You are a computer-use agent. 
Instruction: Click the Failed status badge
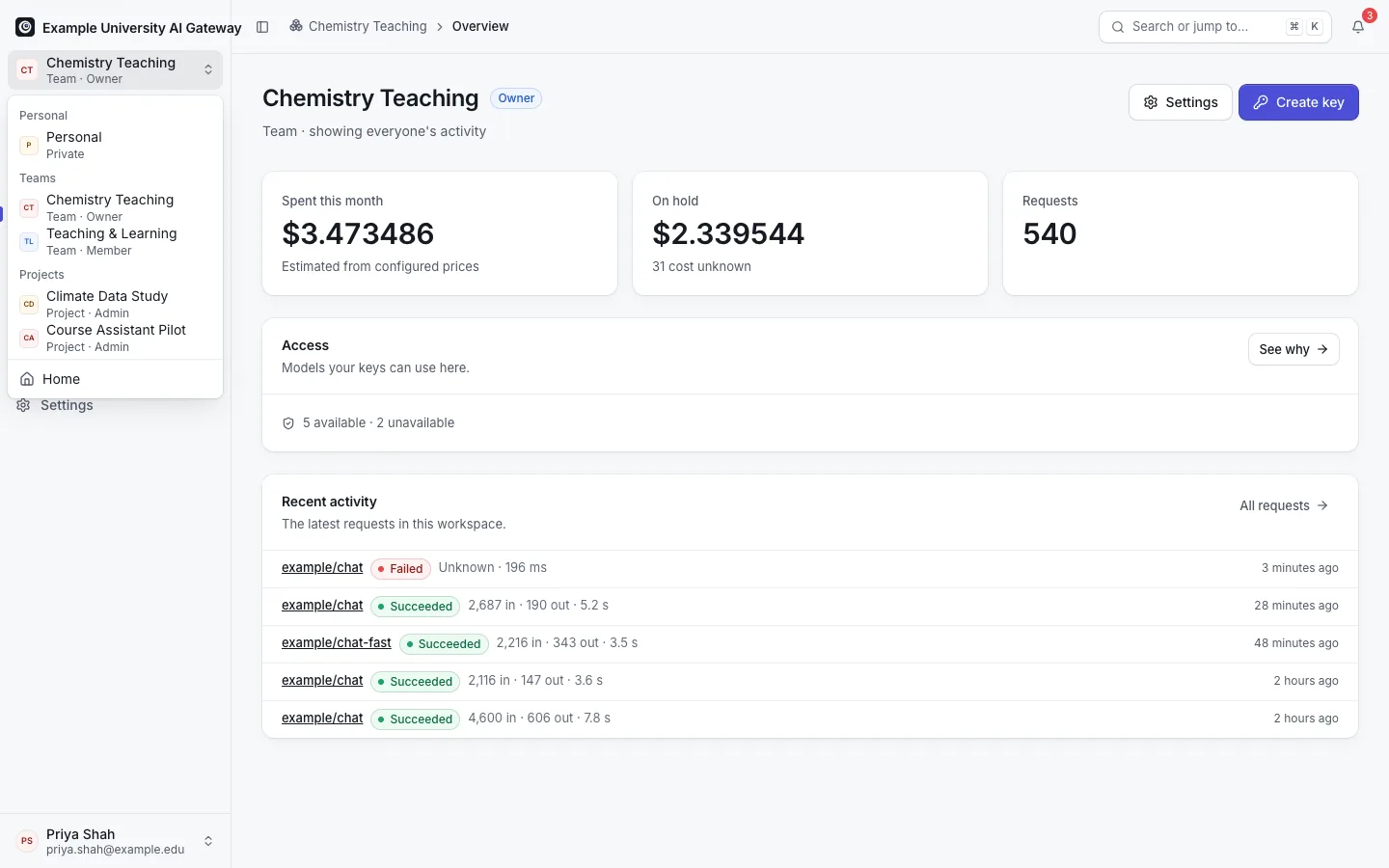click(400, 569)
